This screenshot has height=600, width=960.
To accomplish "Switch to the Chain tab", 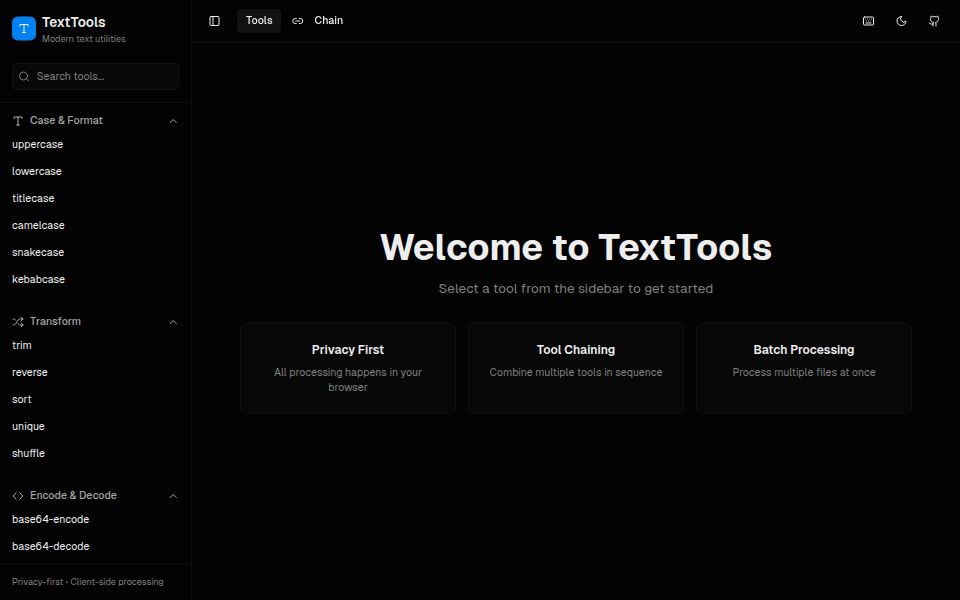I will coord(328,20).
